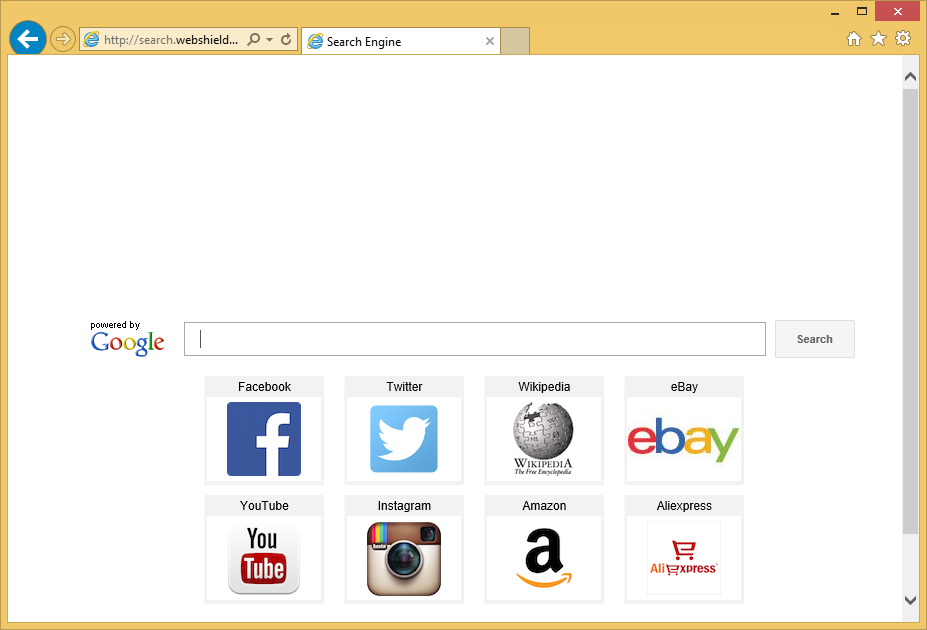This screenshot has width=927, height=630.
Task: Click the scrollbar up arrow
Action: click(x=910, y=77)
